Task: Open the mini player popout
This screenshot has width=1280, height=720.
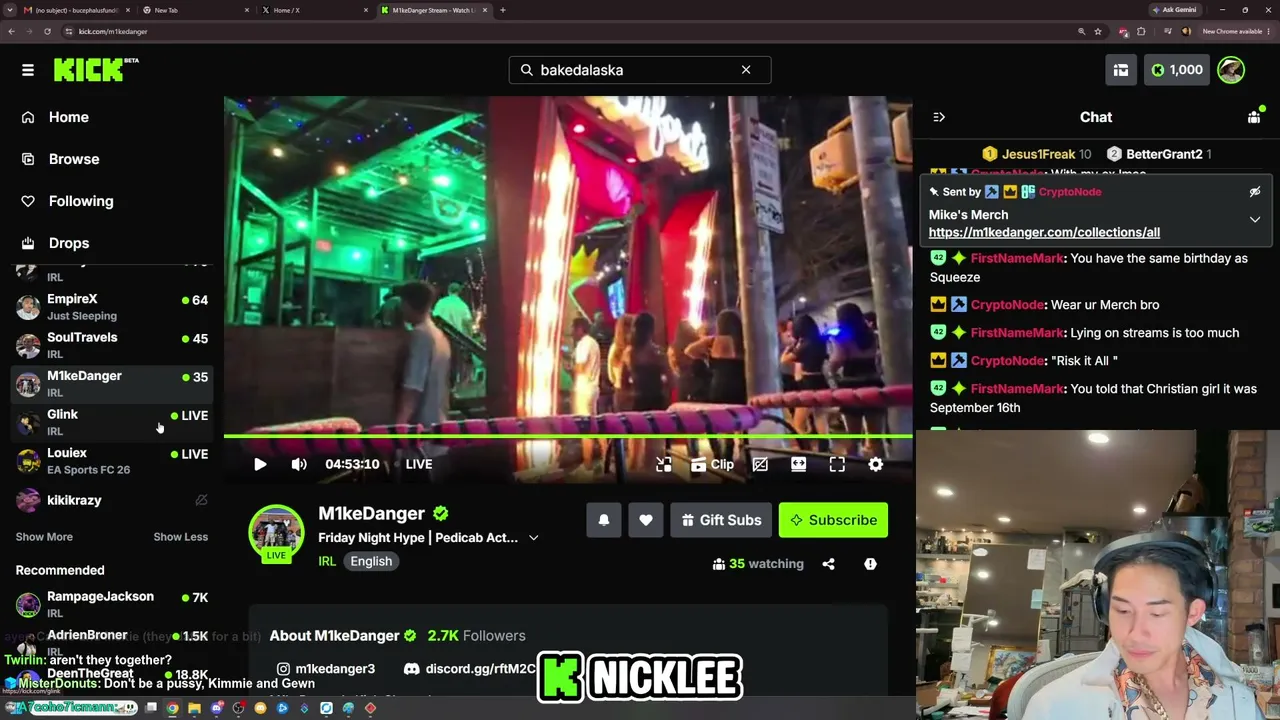Action: click(664, 464)
